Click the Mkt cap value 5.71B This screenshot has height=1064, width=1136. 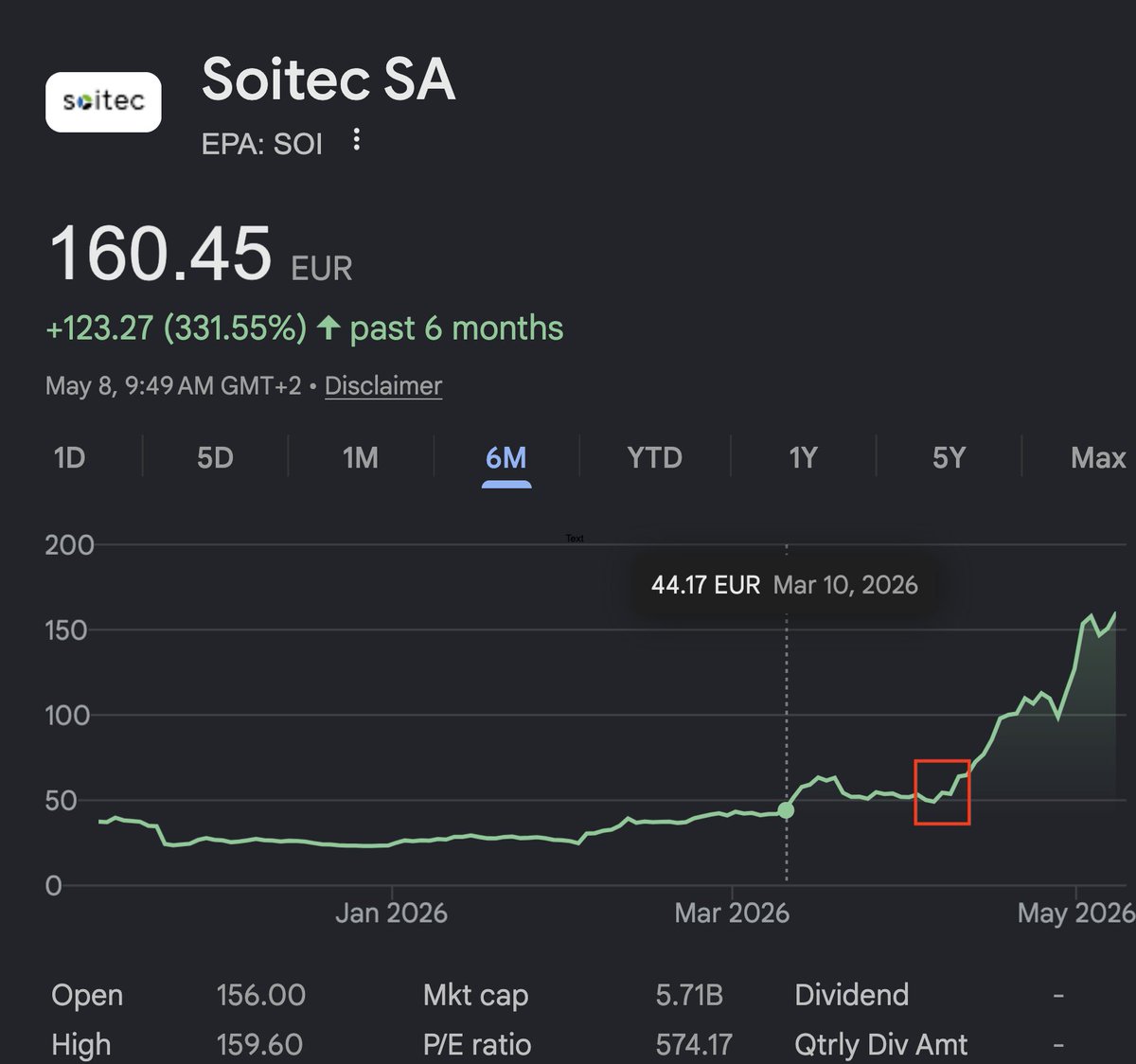click(689, 995)
